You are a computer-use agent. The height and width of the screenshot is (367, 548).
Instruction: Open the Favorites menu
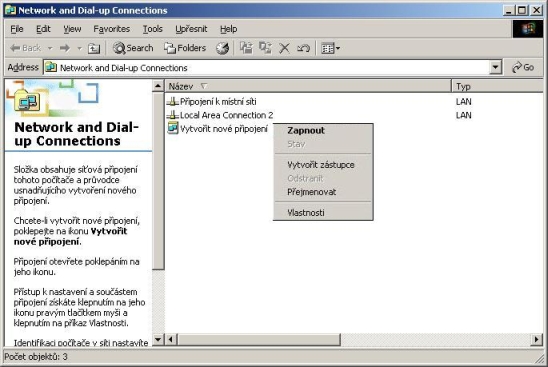pos(111,29)
